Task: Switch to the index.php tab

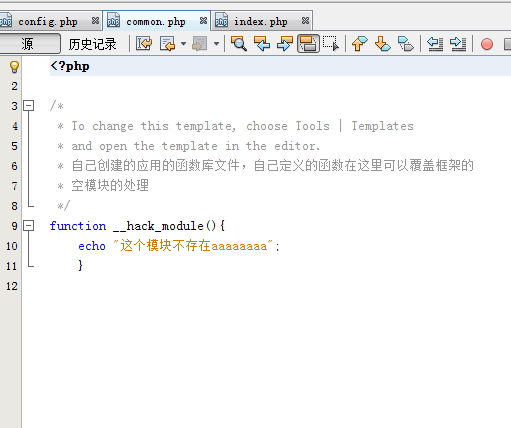Action: (x=261, y=22)
